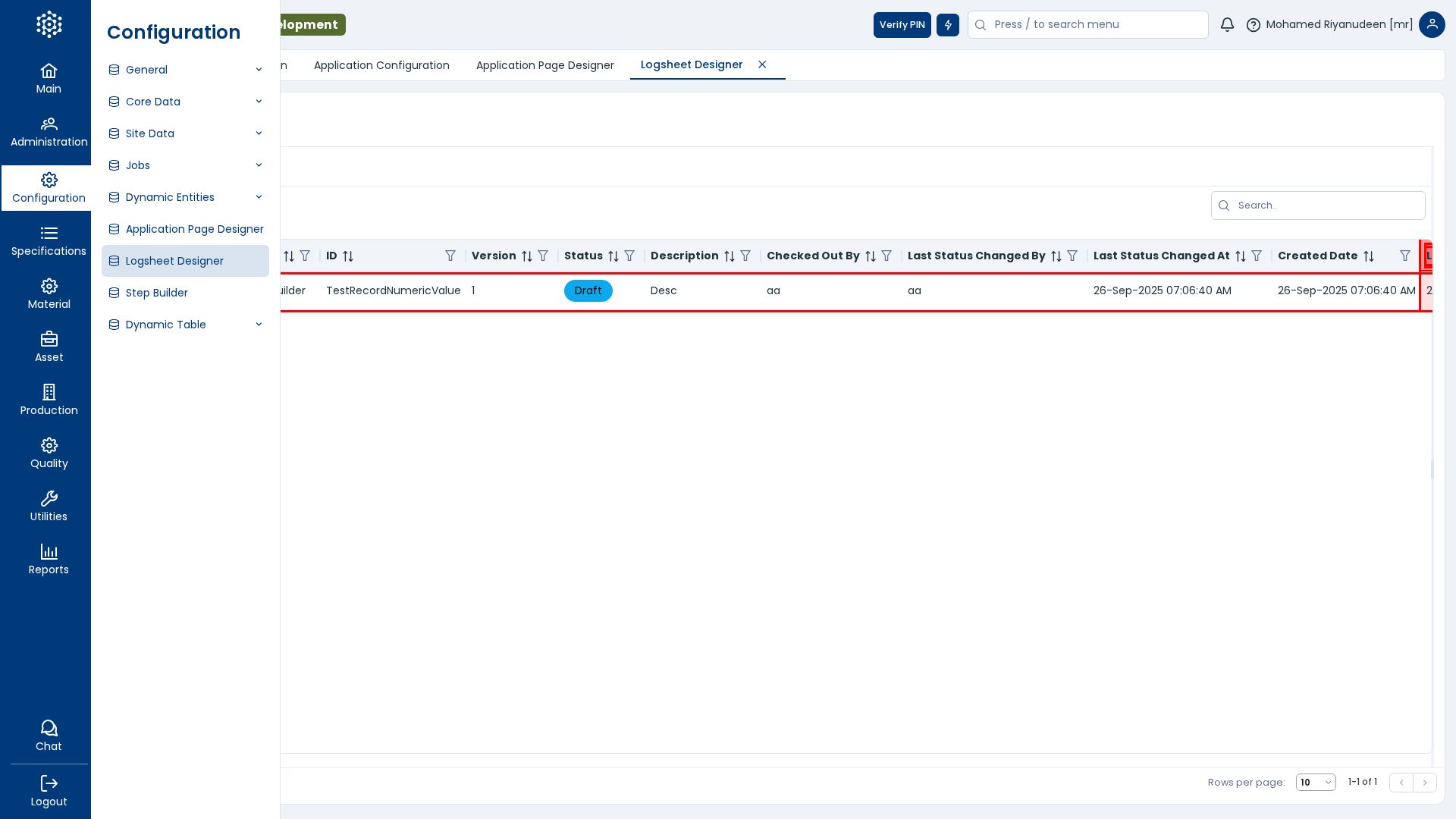The image size is (1456, 819).
Task: Click the Verify PIN button
Action: 902,25
